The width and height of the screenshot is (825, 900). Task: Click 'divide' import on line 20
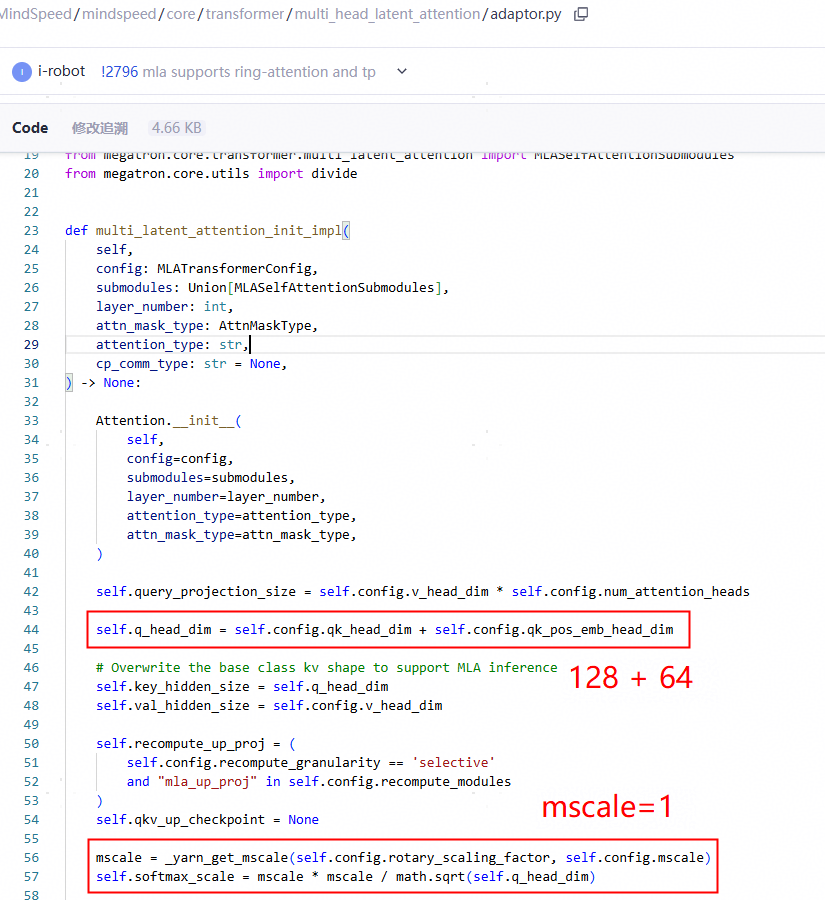pyautogui.click(x=334, y=173)
